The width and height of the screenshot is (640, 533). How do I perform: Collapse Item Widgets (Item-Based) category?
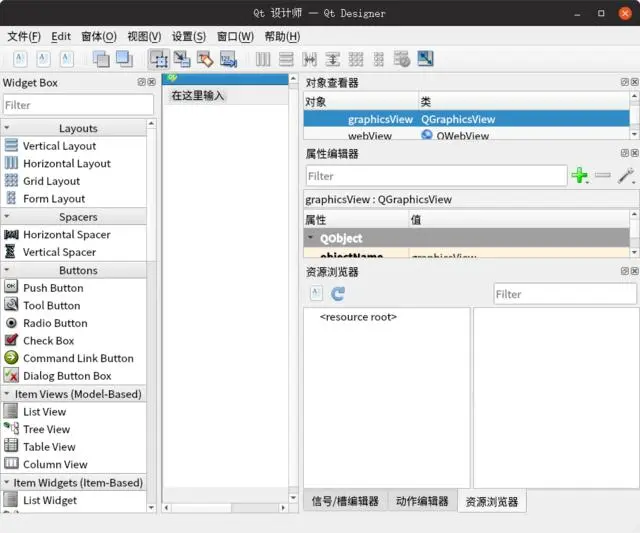(7, 483)
